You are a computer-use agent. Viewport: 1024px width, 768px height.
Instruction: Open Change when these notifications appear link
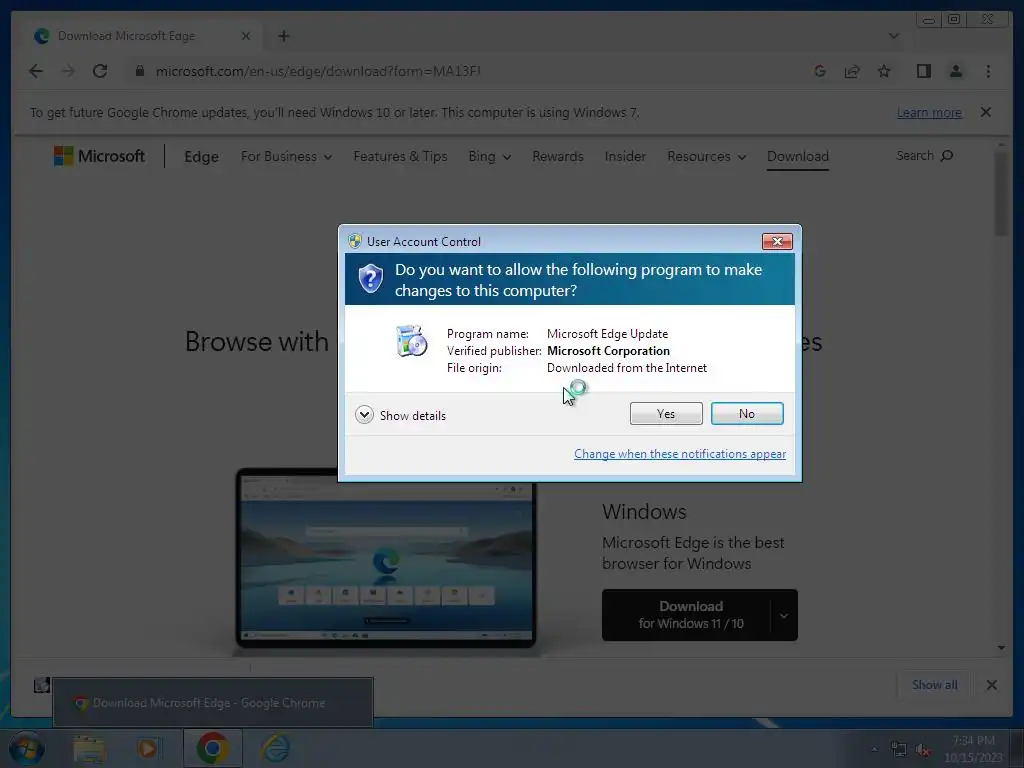(680, 454)
